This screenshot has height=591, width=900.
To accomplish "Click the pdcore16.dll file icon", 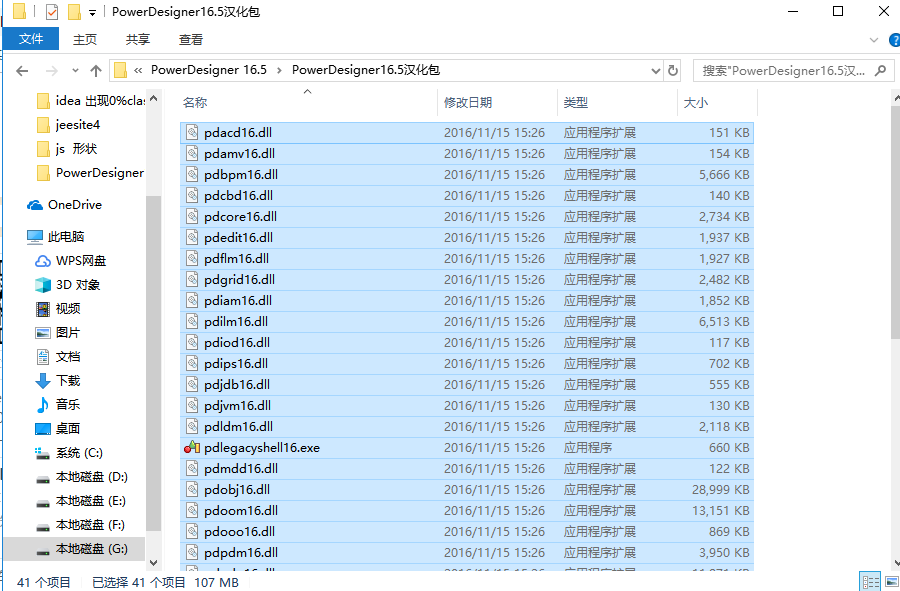I will coord(192,216).
